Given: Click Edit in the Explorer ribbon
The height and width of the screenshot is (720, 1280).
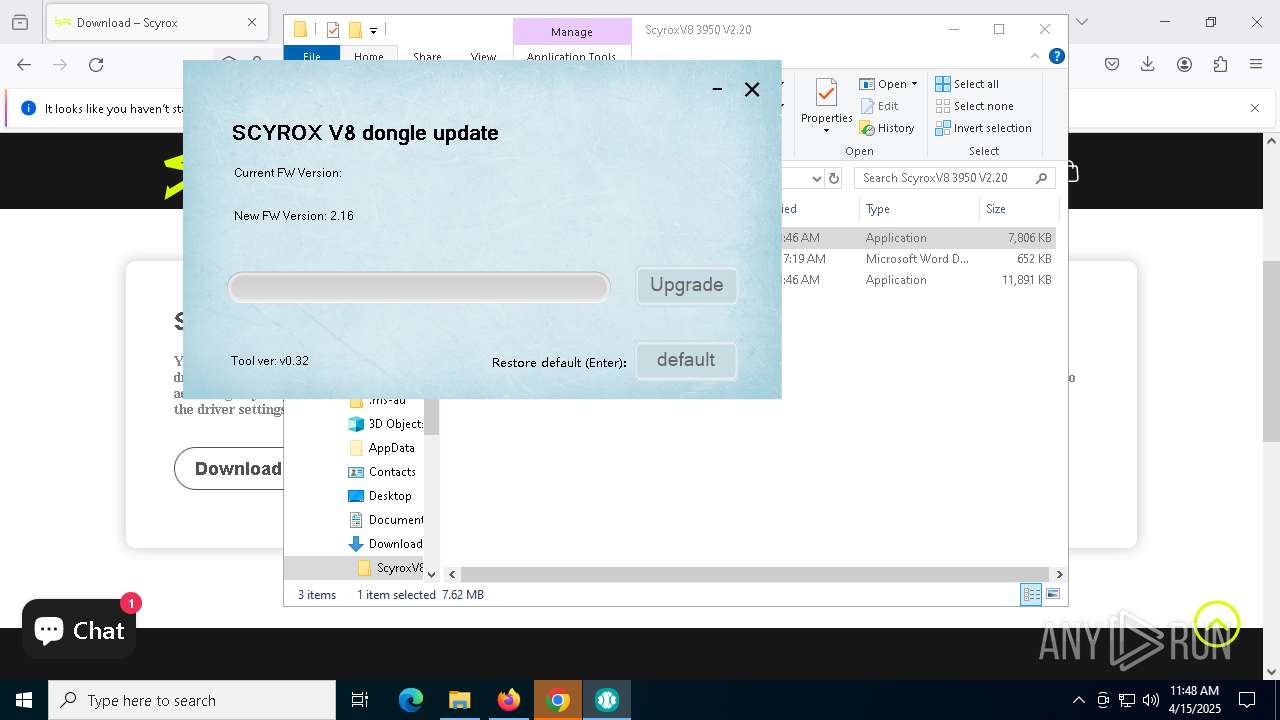Looking at the screenshot, I should click(880, 106).
